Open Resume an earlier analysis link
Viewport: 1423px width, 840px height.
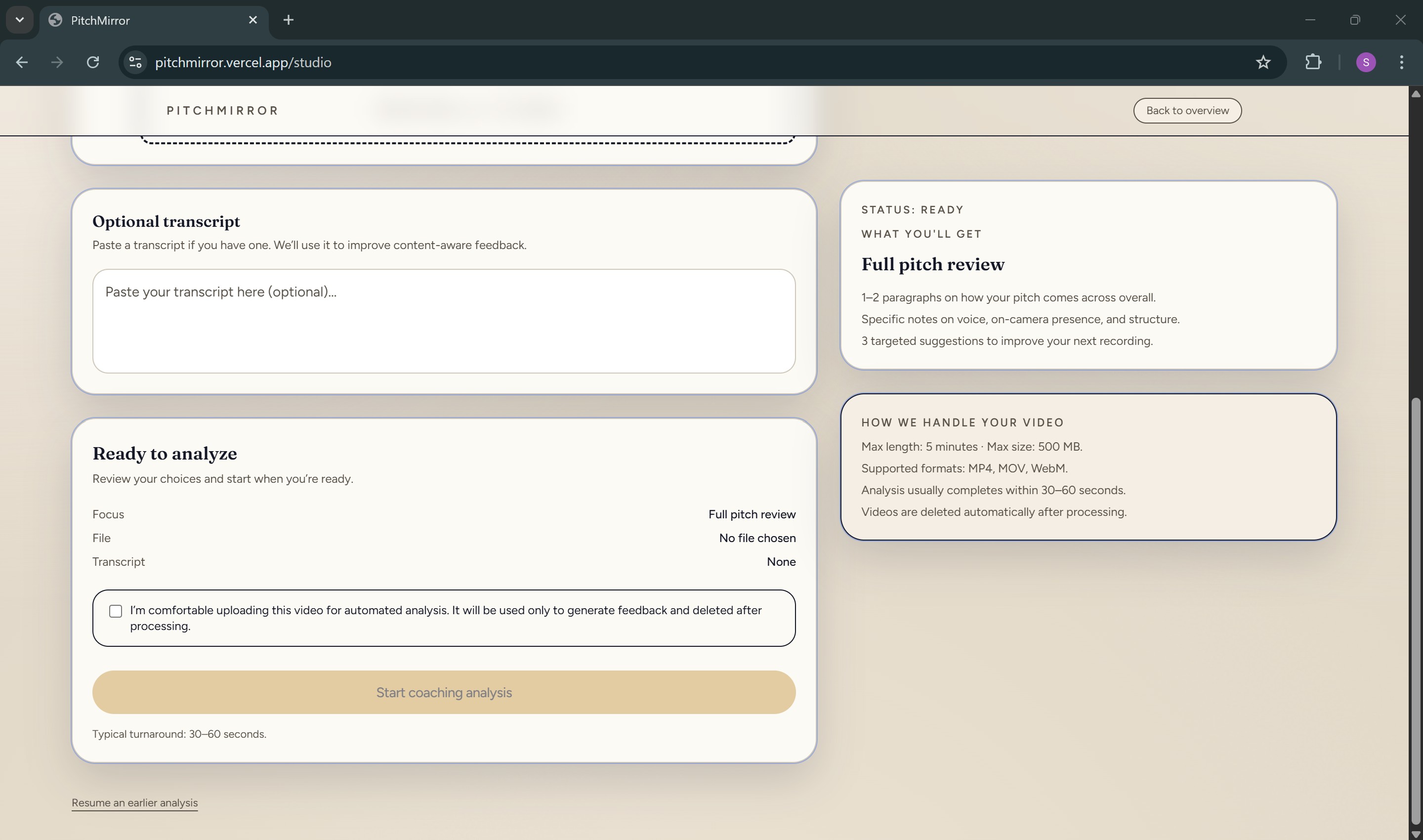(x=135, y=802)
